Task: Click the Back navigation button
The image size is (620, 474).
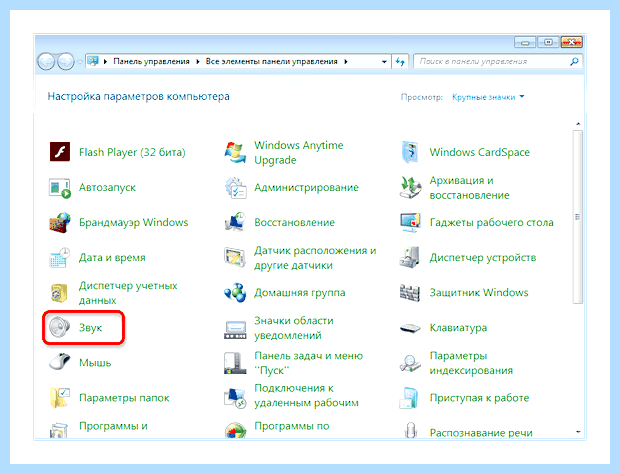Action: tap(46, 62)
